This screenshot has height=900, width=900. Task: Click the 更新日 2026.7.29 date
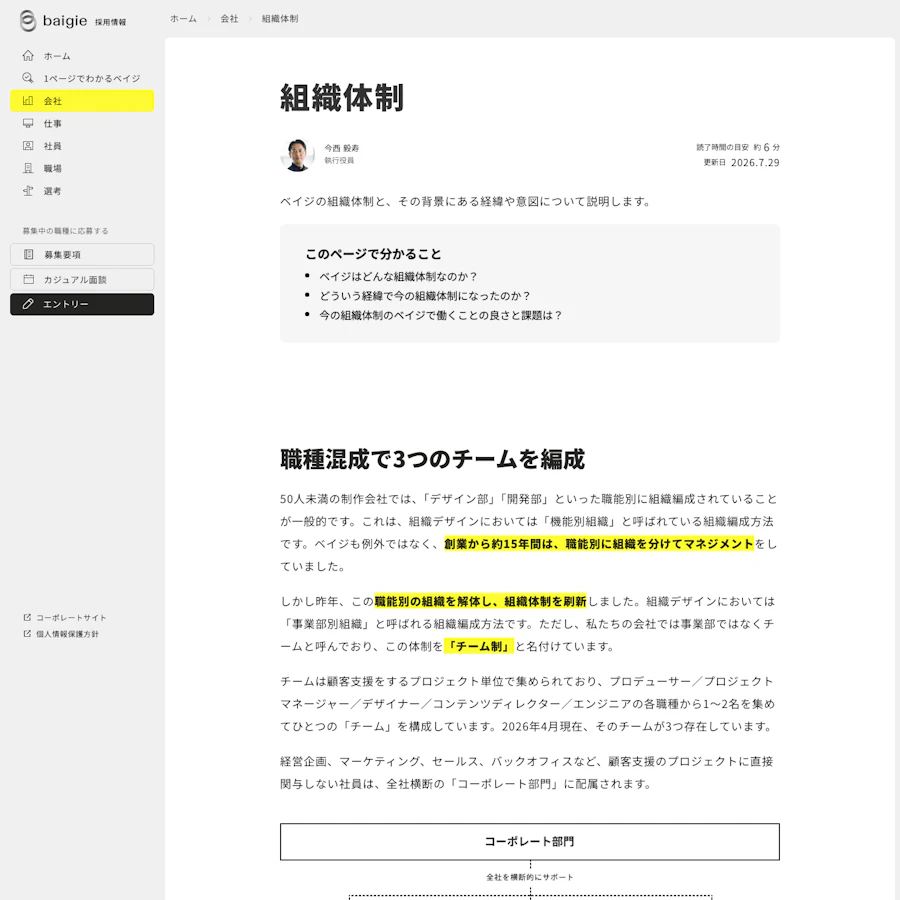coord(742,162)
